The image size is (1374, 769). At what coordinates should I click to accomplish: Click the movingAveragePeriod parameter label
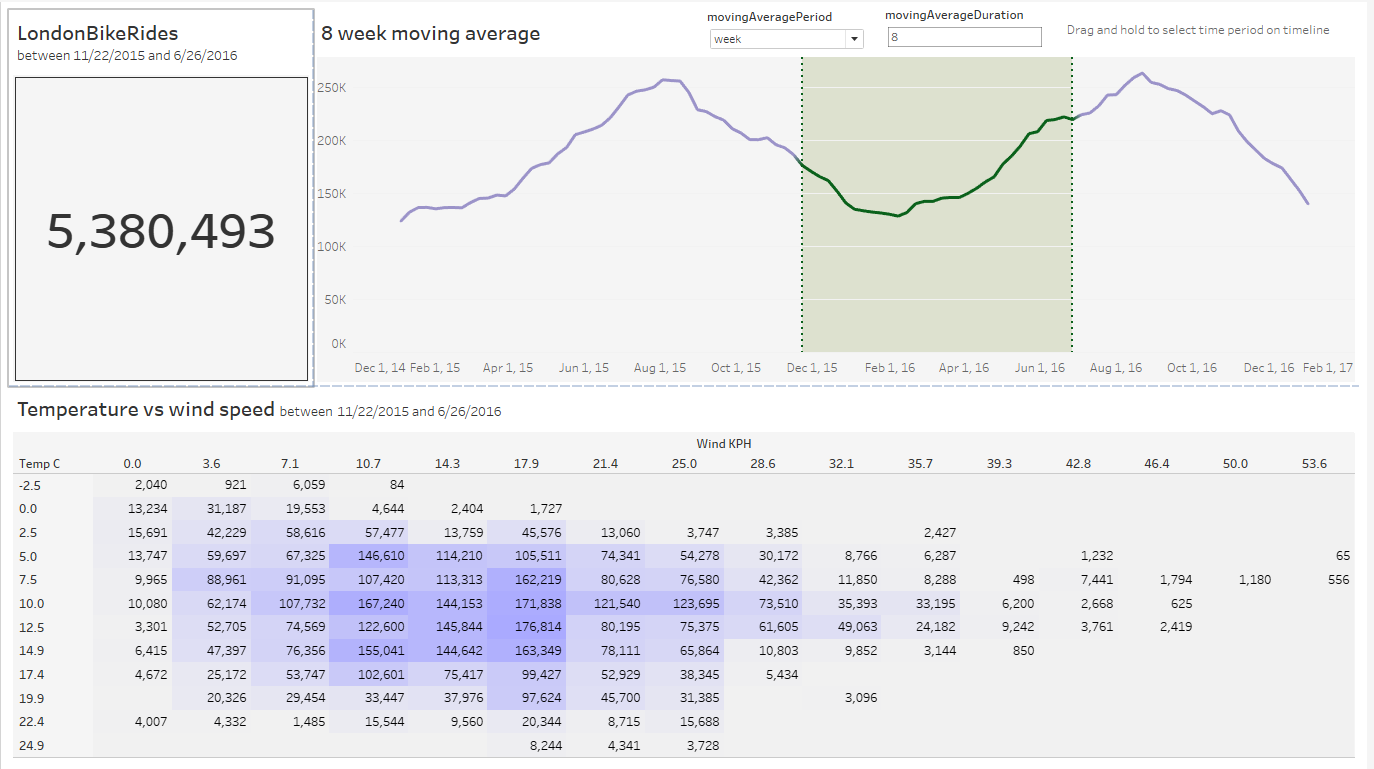pos(769,17)
